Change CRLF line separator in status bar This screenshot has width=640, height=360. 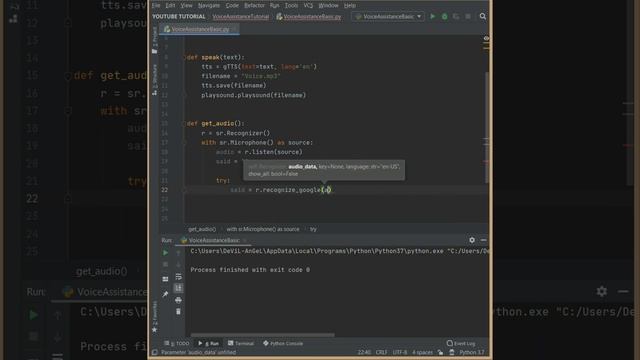(381, 352)
